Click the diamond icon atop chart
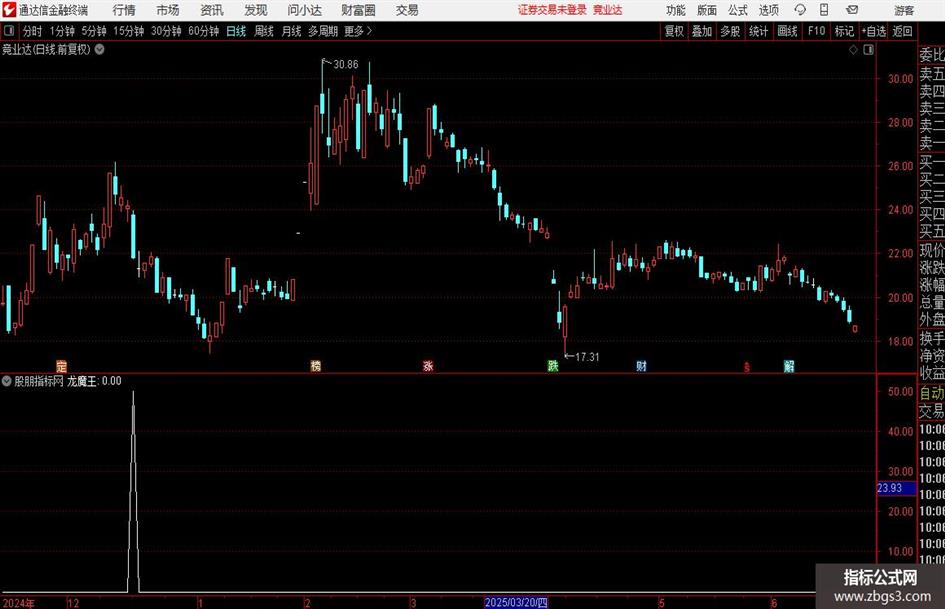 click(x=853, y=50)
